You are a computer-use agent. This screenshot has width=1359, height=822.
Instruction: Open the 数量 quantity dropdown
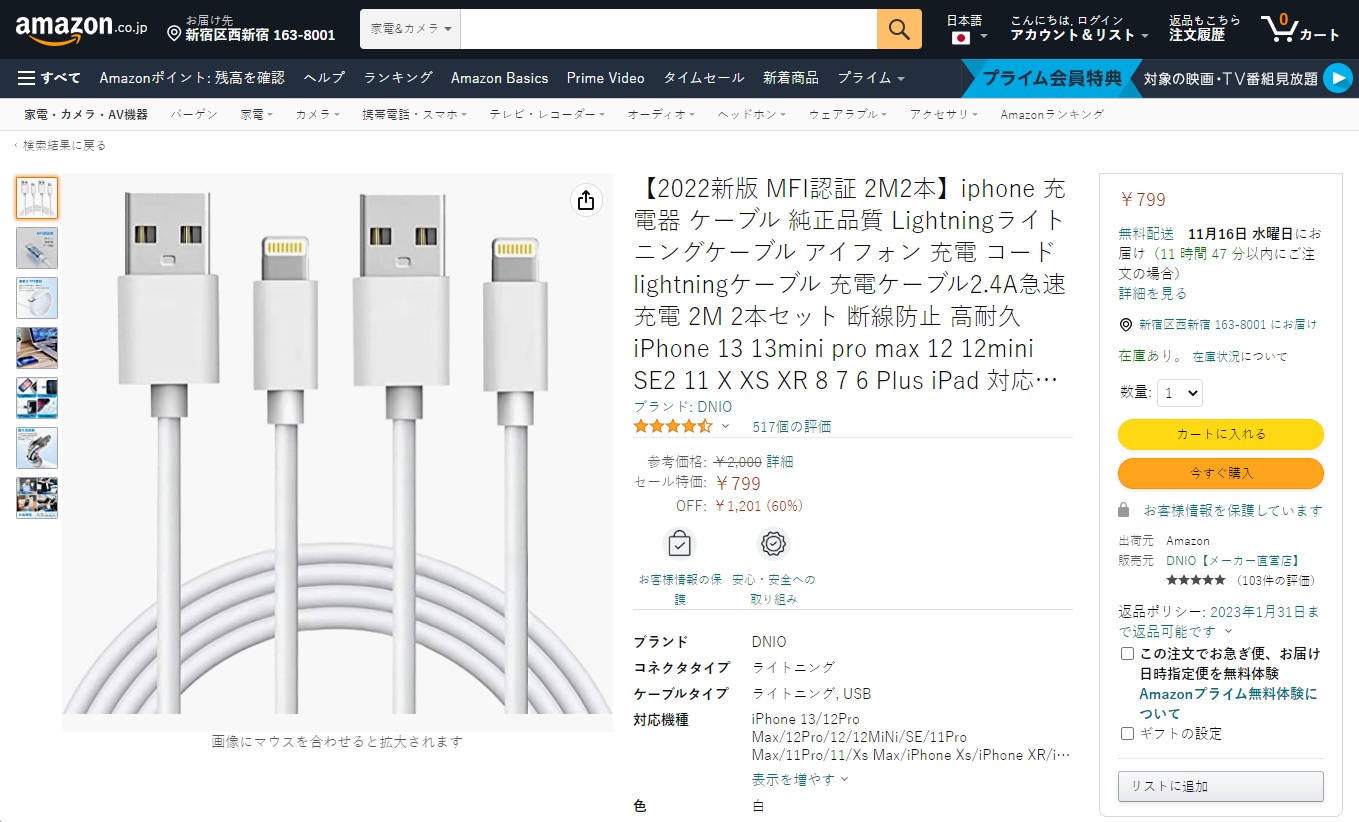[1179, 392]
